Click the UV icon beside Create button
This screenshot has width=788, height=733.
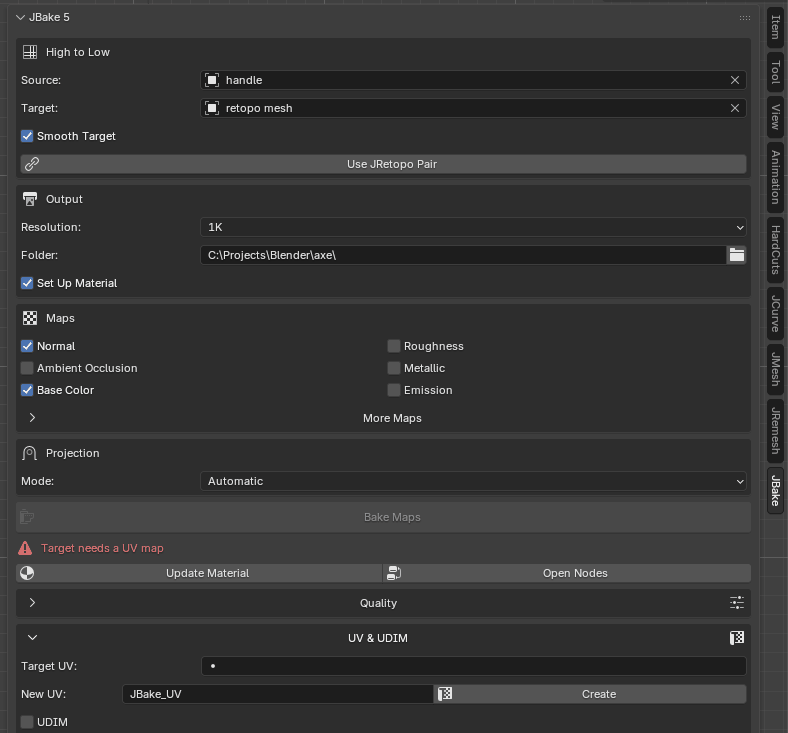click(445, 694)
